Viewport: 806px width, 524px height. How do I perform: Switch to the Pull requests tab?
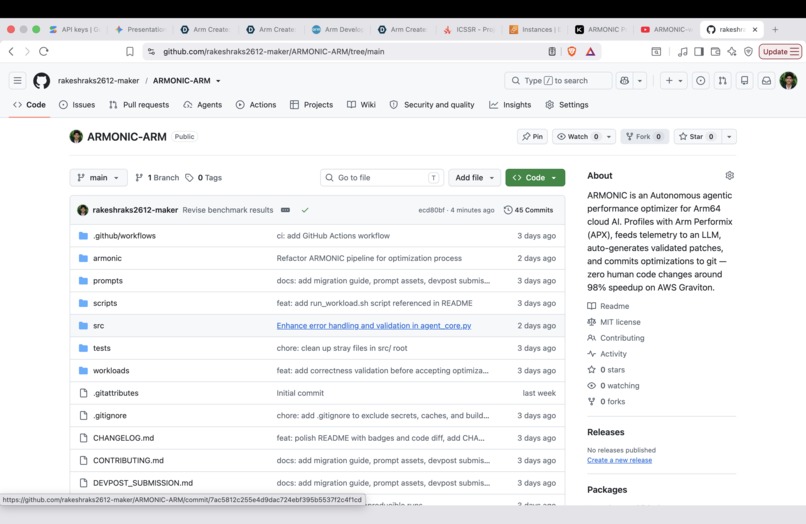click(139, 104)
